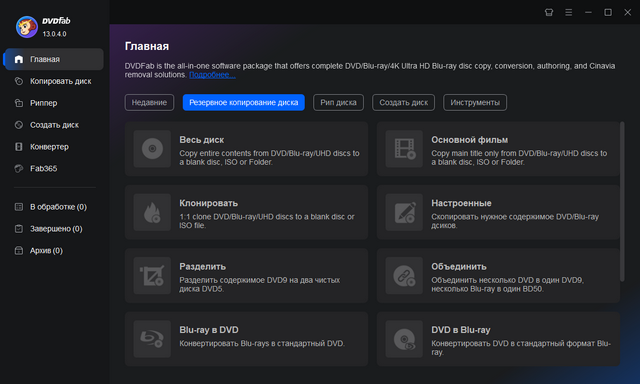Click the 'Разделить содержимое DVD9' description
Viewport: 640px width, 384px height.
pos(260,284)
